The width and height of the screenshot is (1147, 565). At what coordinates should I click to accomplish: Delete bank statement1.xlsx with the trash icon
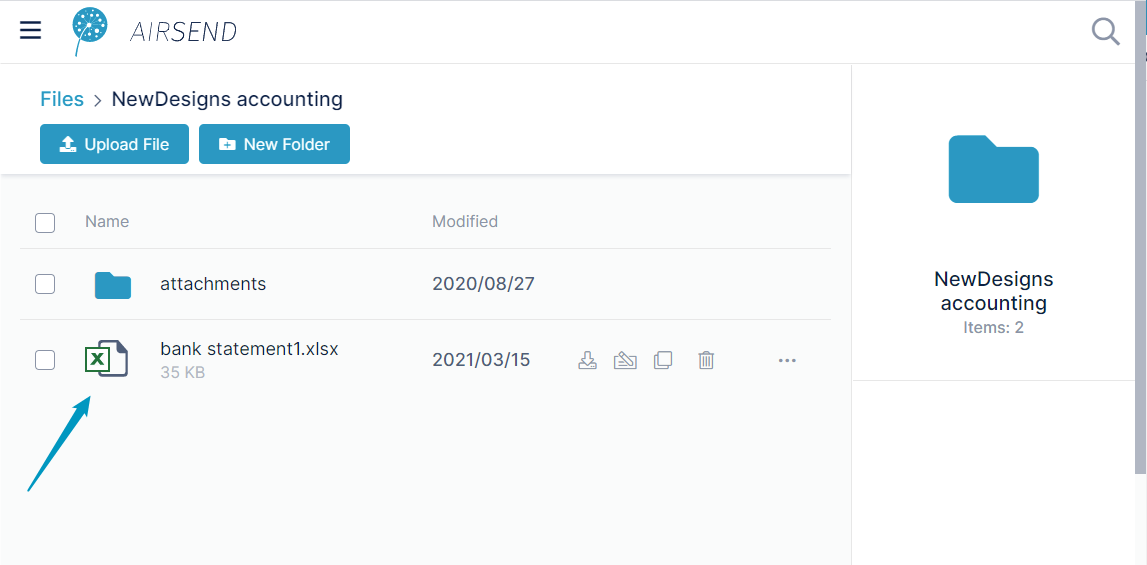tap(706, 360)
